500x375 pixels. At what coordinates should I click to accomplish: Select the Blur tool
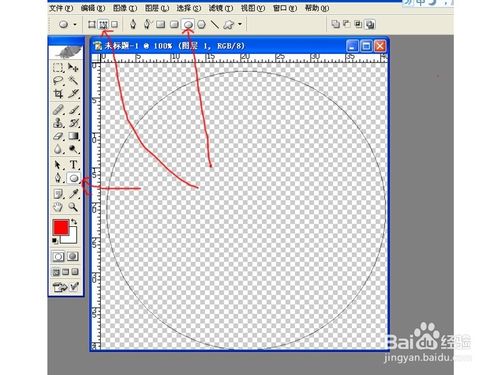pos(58,149)
